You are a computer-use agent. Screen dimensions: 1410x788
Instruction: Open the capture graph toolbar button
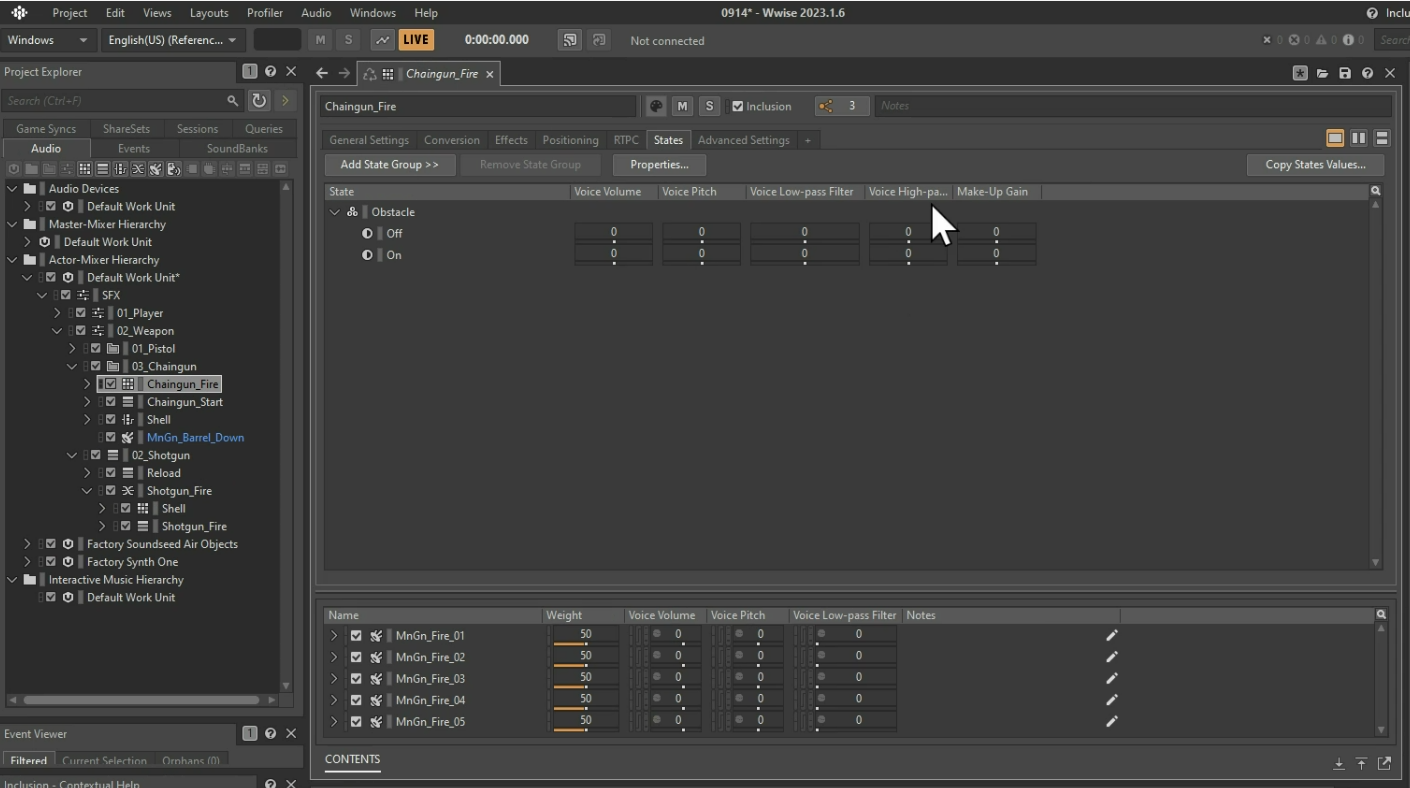[x=382, y=40]
